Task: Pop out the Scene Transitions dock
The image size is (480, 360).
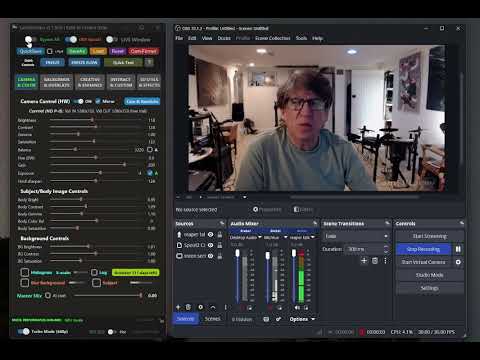Action: (387, 223)
